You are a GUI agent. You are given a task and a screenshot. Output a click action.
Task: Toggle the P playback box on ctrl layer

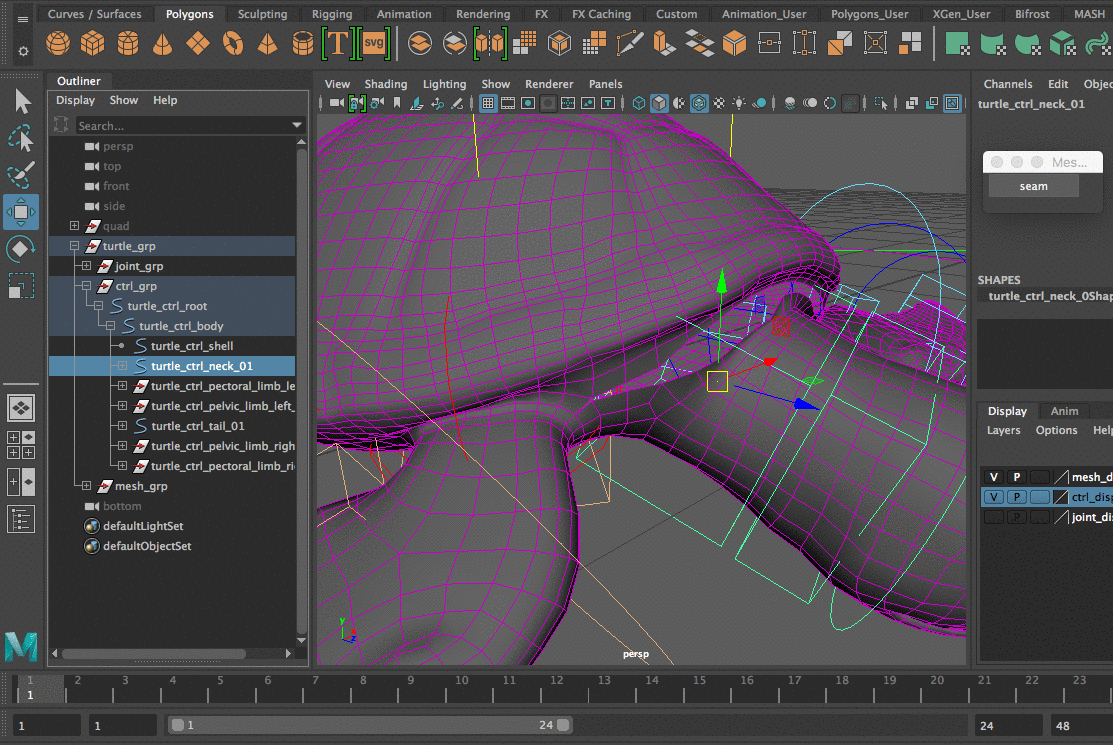point(1016,497)
